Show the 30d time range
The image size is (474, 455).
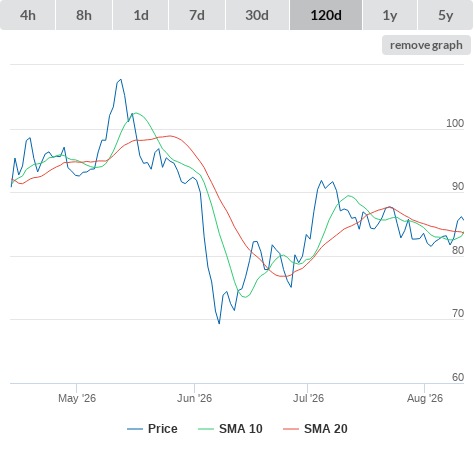point(257,15)
